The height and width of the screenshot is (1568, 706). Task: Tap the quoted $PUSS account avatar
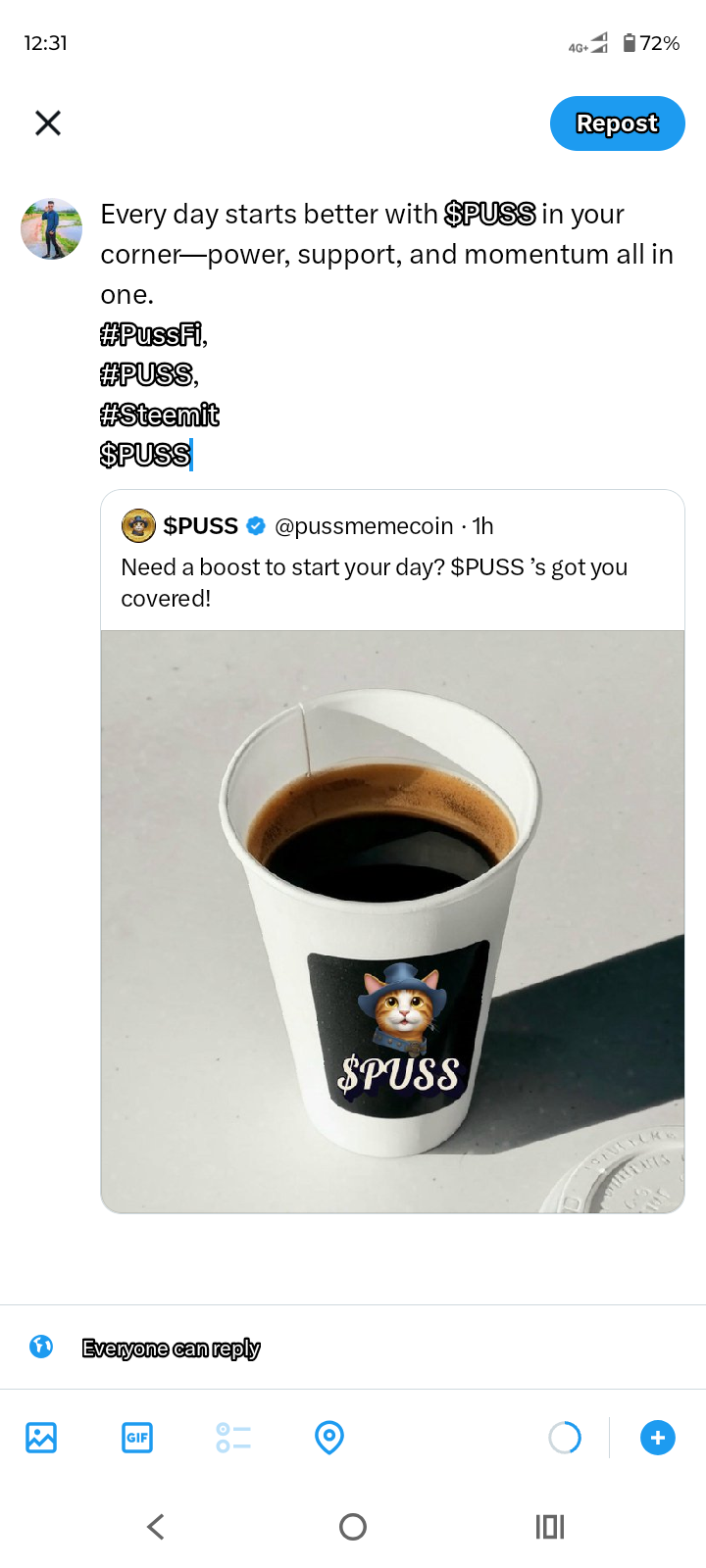pyautogui.click(x=138, y=526)
